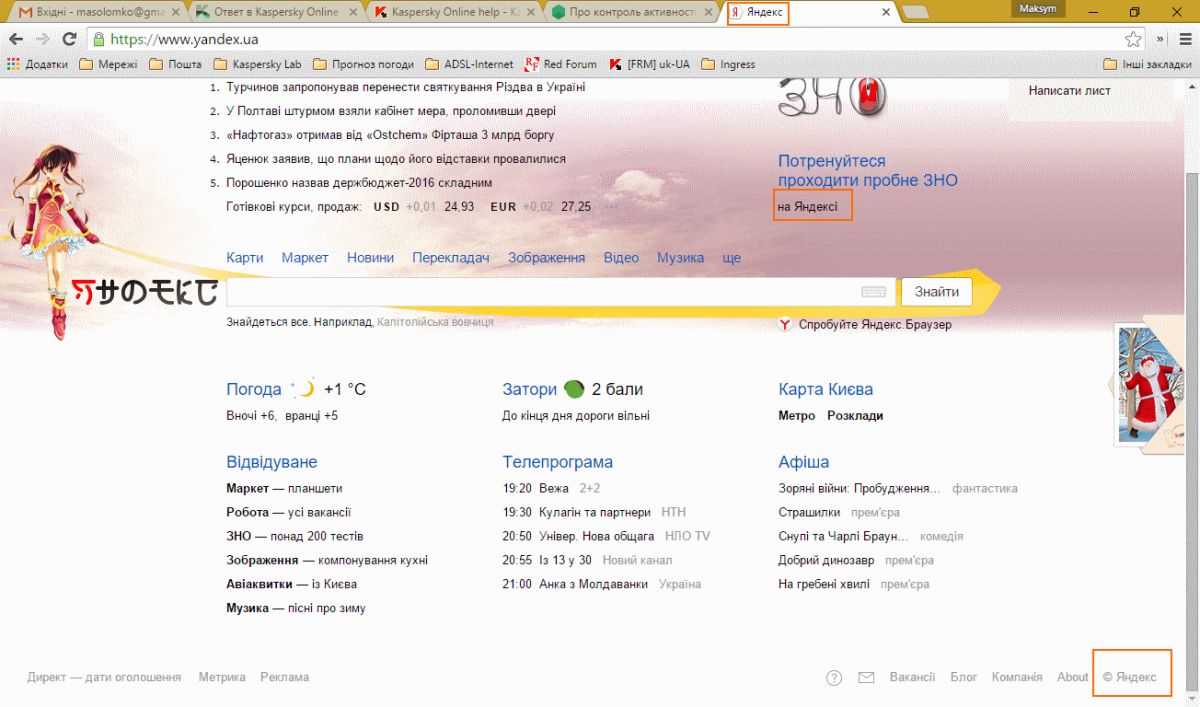Click the browser forward arrow
1200x707 pixels.
tap(42, 39)
